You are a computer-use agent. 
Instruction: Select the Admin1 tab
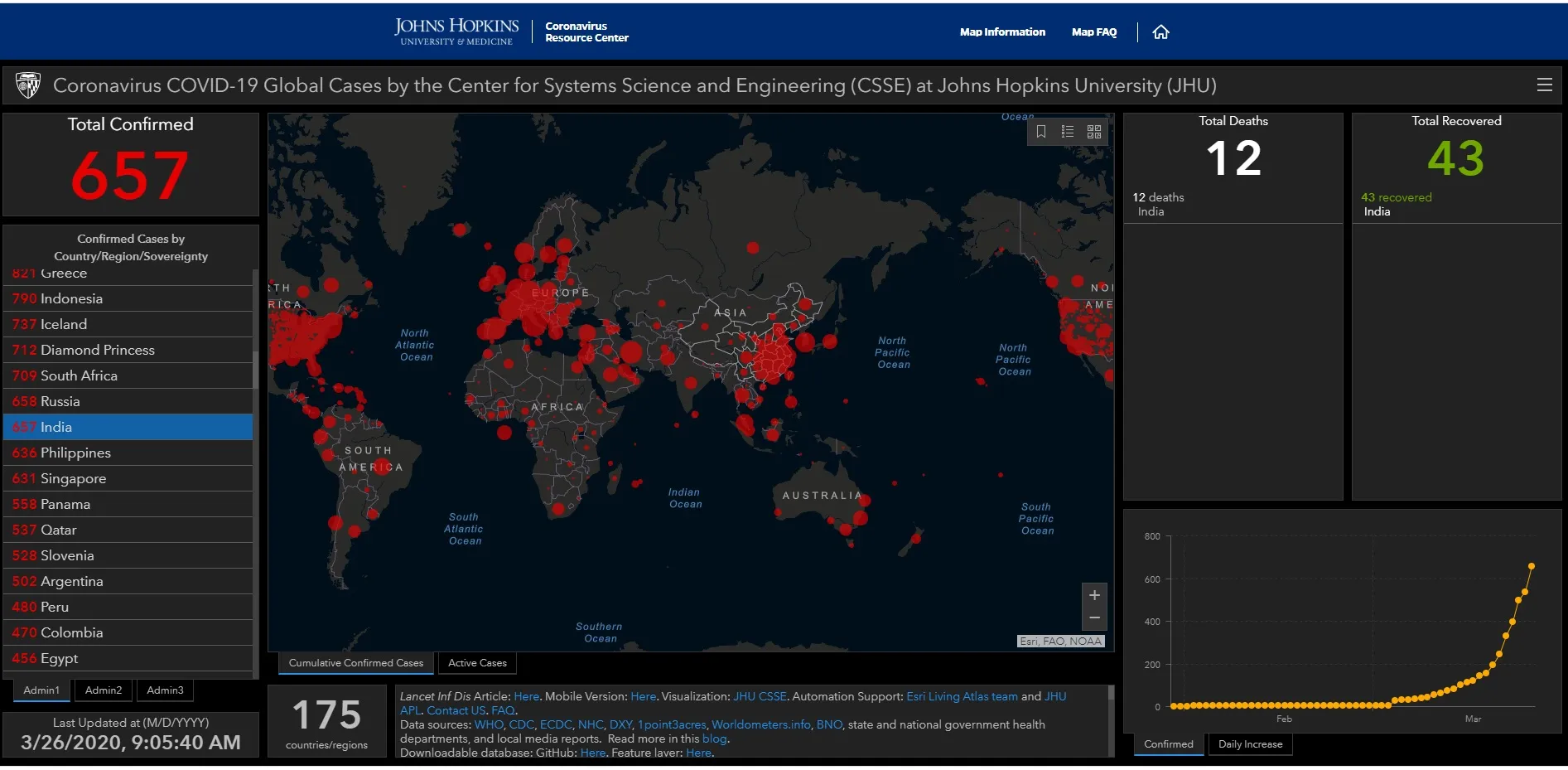point(41,690)
